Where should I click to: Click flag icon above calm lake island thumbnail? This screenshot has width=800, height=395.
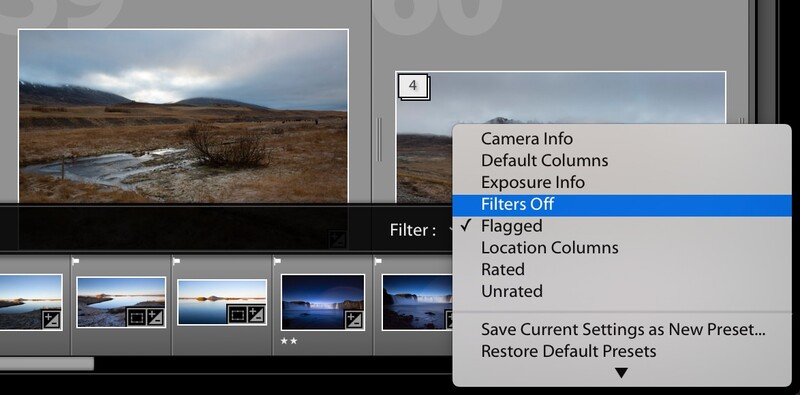pos(177,261)
